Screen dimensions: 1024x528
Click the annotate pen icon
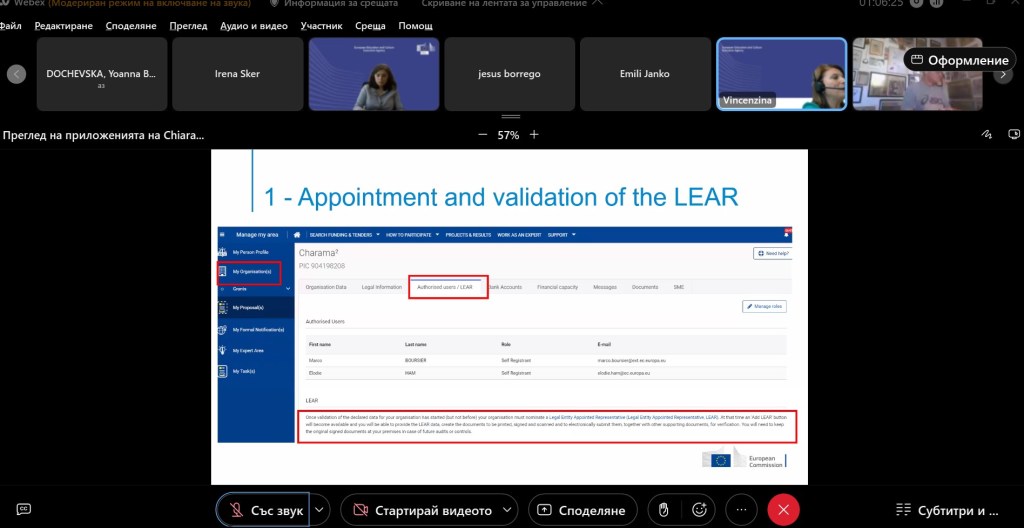987,135
